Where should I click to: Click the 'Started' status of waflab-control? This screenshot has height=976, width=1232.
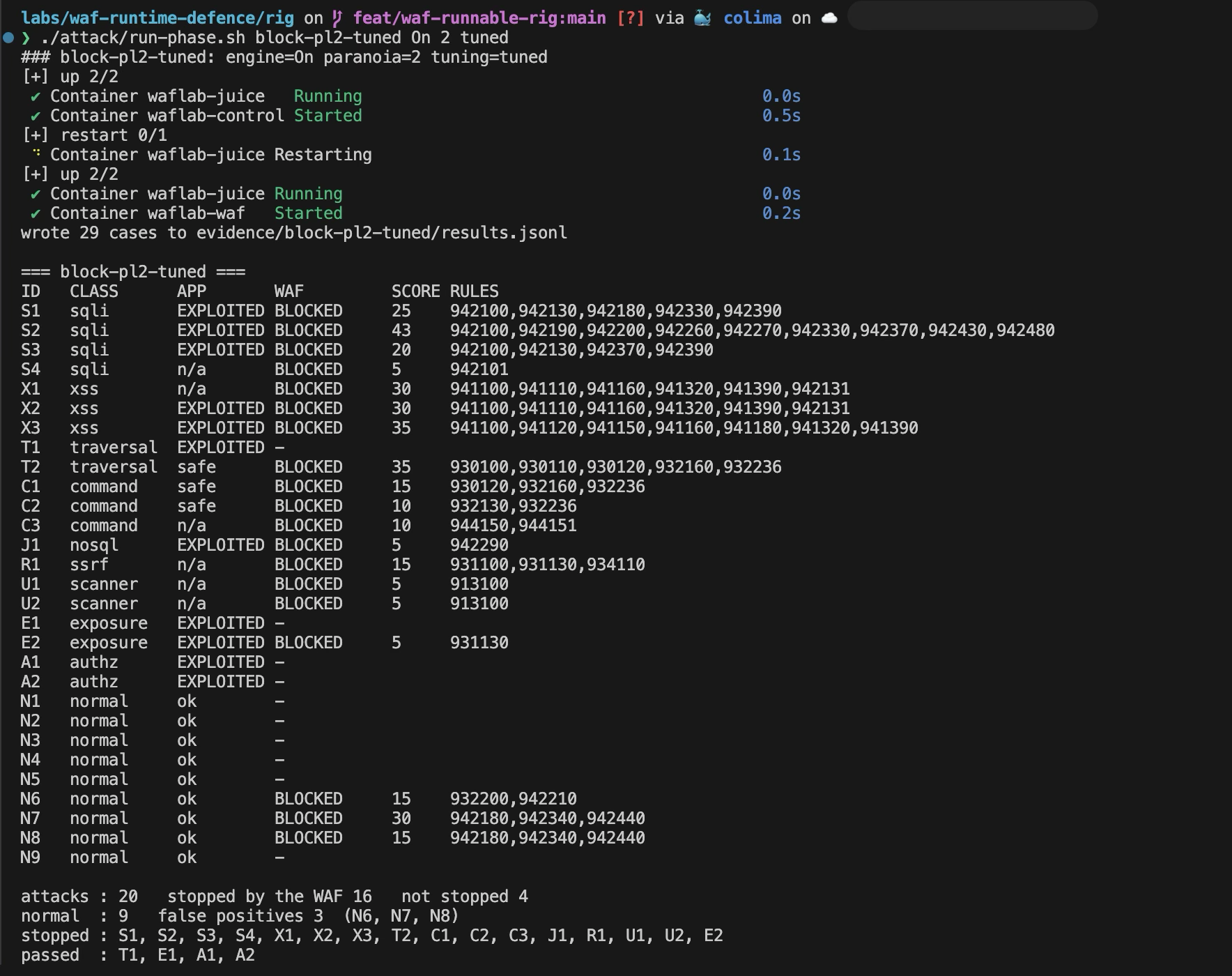(328, 116)
